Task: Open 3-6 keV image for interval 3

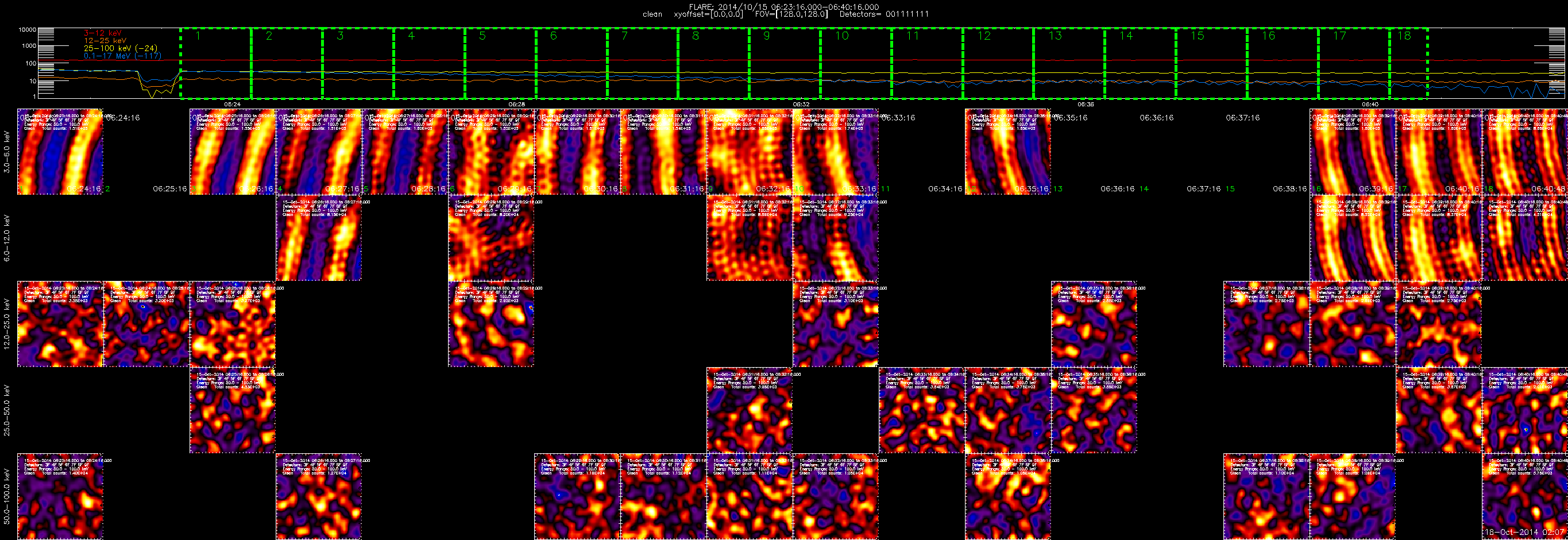Action: [x=232, y=152]
